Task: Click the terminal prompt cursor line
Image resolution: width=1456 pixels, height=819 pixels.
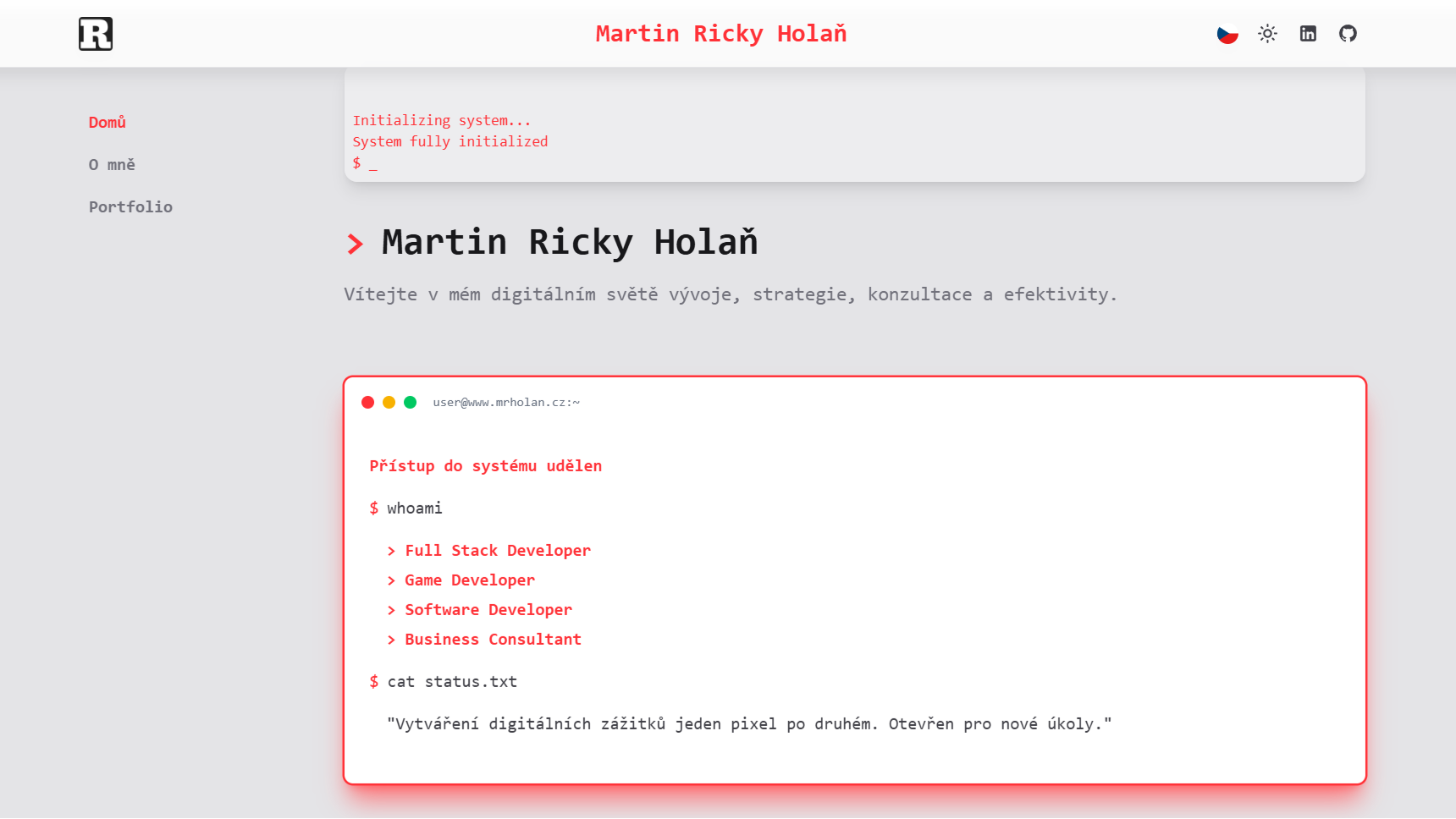Action: tap(365, 163)
